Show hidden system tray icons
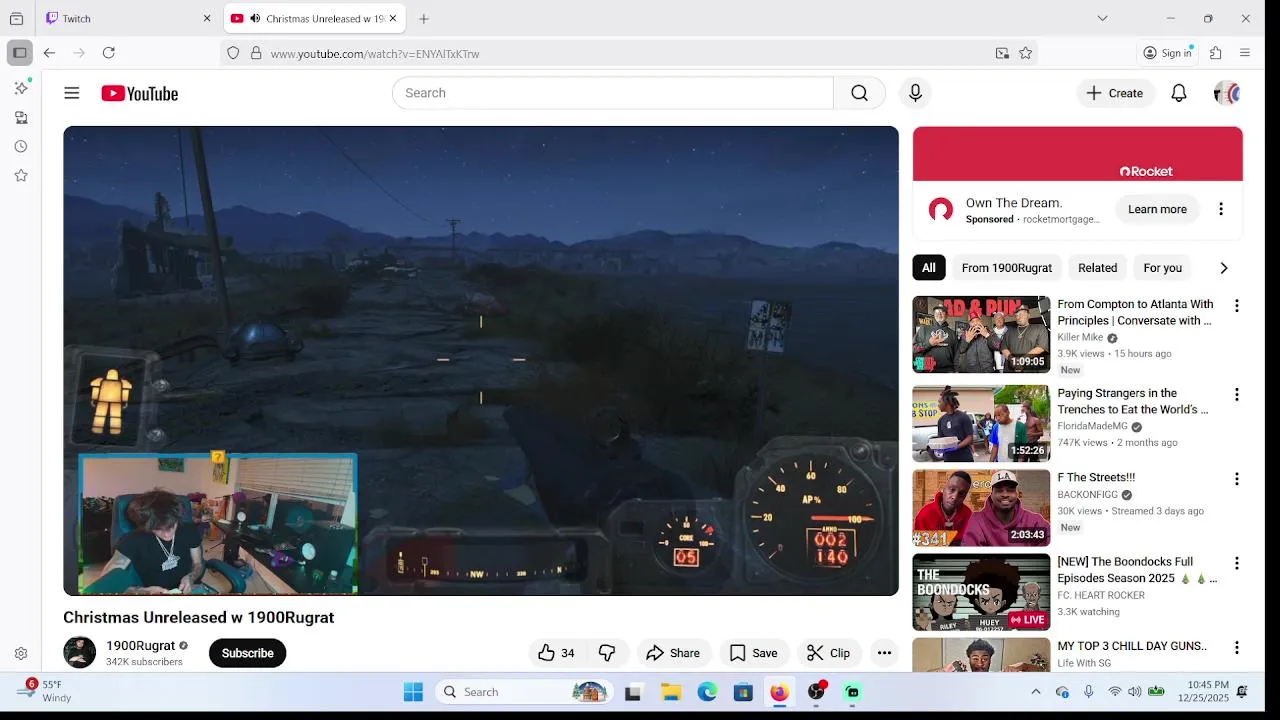The image size is (1280, 720). click(1036, 692)
